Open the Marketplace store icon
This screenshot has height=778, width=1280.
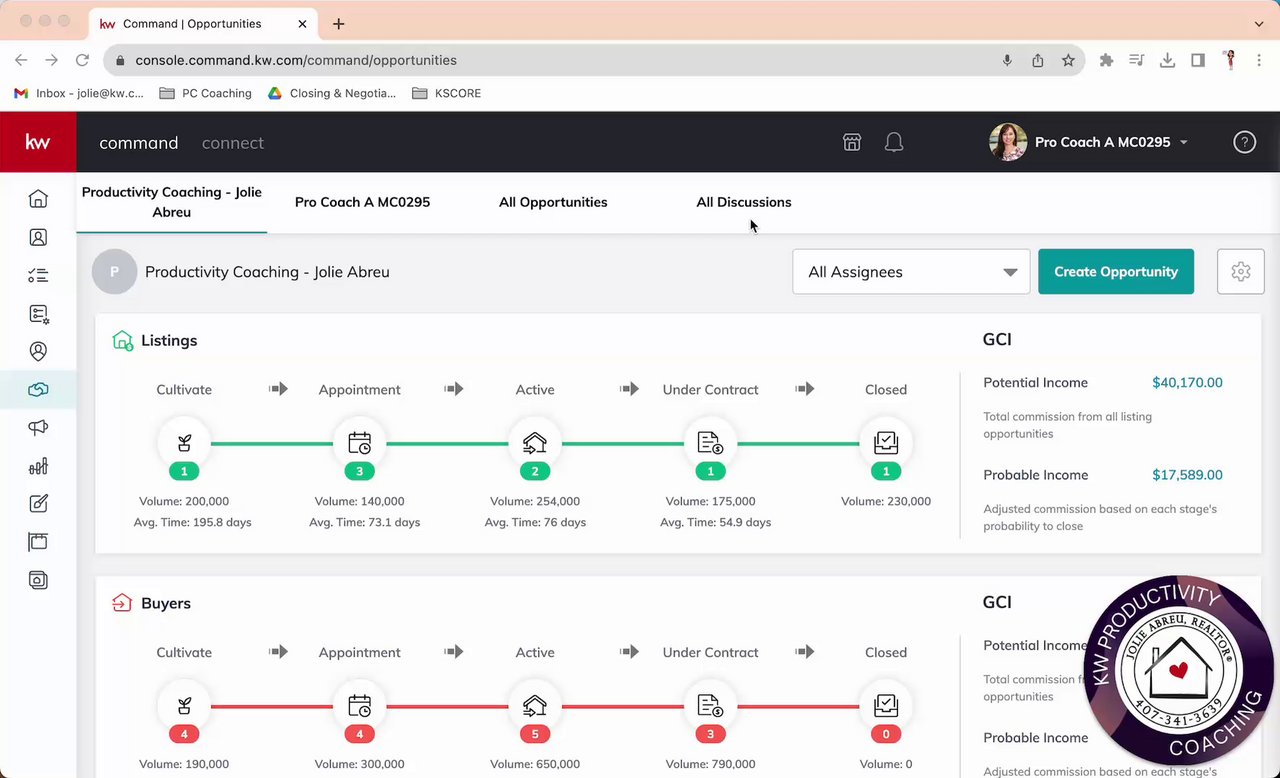(x=852, y=142)
